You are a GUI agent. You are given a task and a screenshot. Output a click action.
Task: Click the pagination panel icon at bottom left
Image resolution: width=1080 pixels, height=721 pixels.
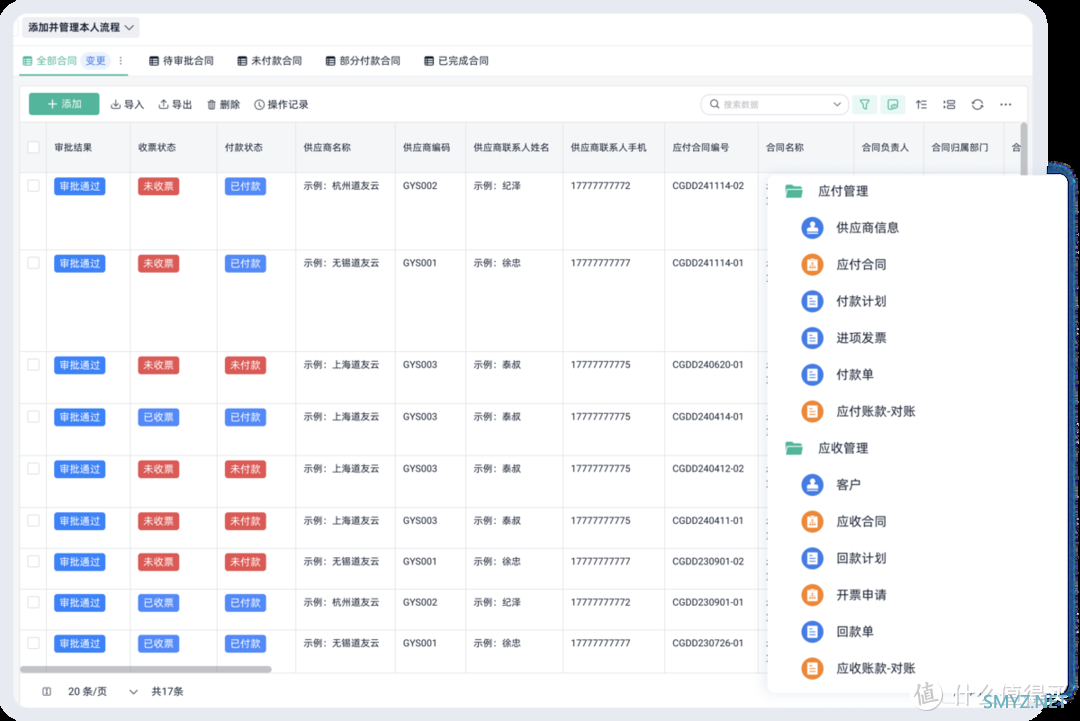(47, 691)
